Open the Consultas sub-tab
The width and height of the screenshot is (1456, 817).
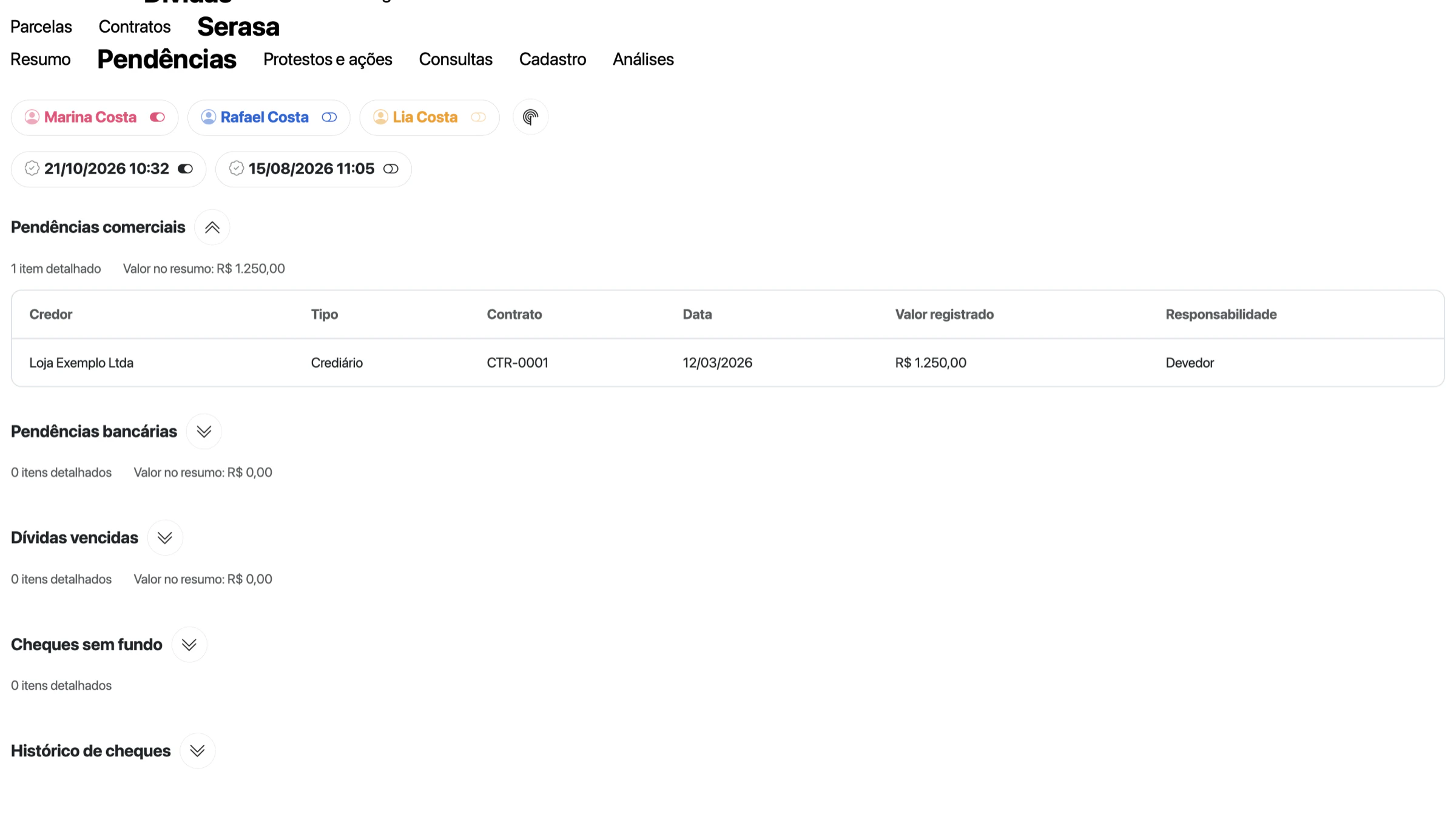pos(456,59)
